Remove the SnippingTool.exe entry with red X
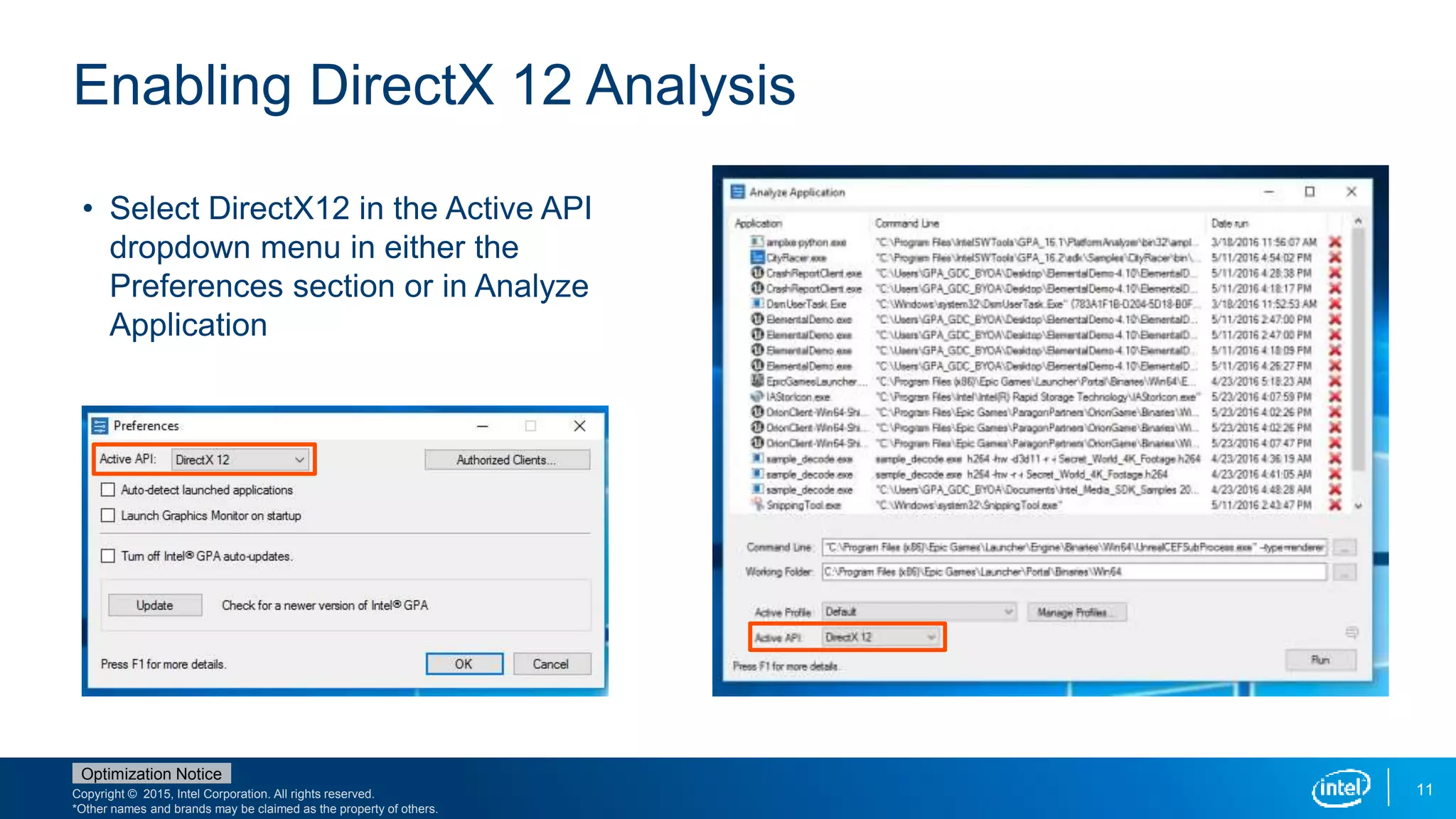The image size is (1456, 819). coord(1335,505)
